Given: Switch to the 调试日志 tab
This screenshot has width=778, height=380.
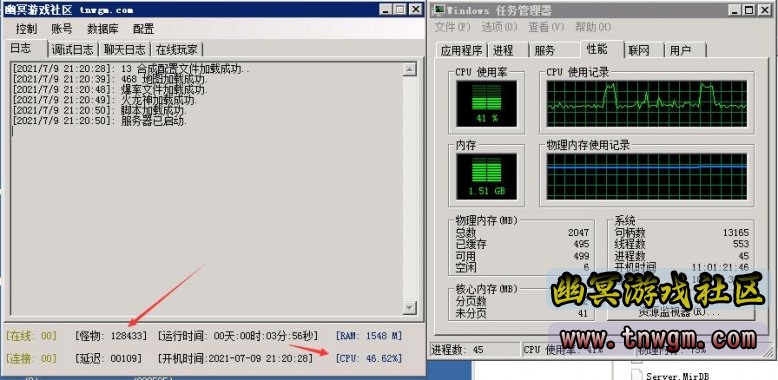Looking at the screenshot, I should 73,50.
